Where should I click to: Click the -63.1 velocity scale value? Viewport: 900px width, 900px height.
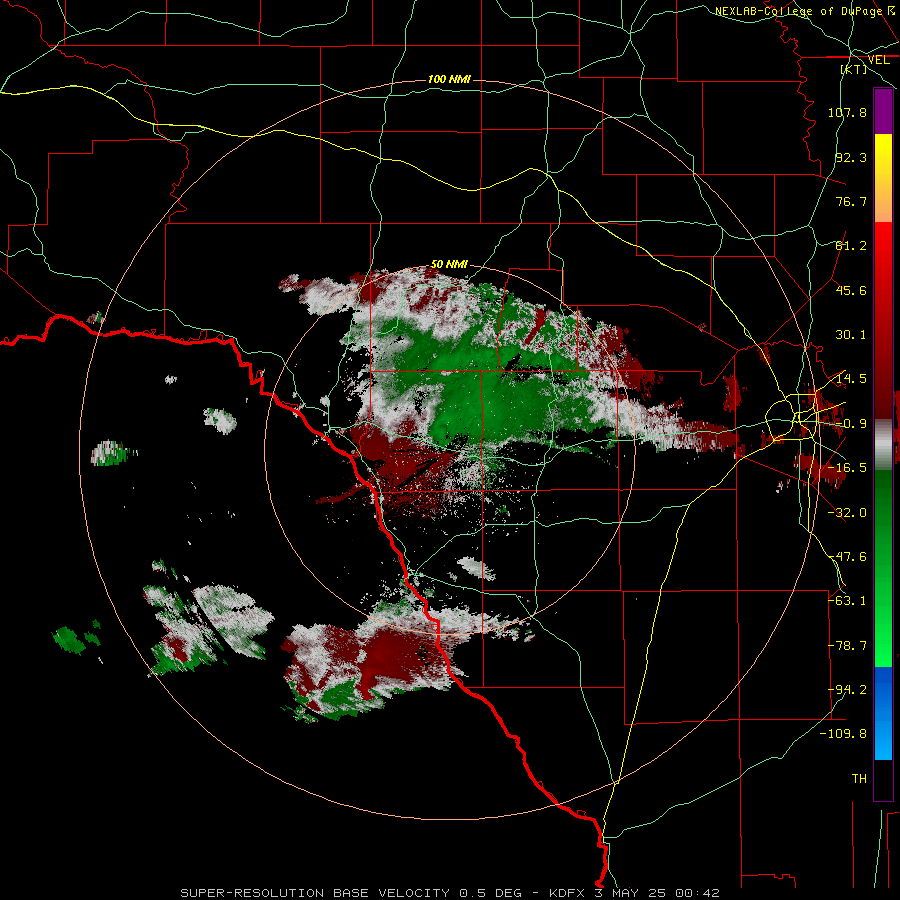[x=847, y=601]
